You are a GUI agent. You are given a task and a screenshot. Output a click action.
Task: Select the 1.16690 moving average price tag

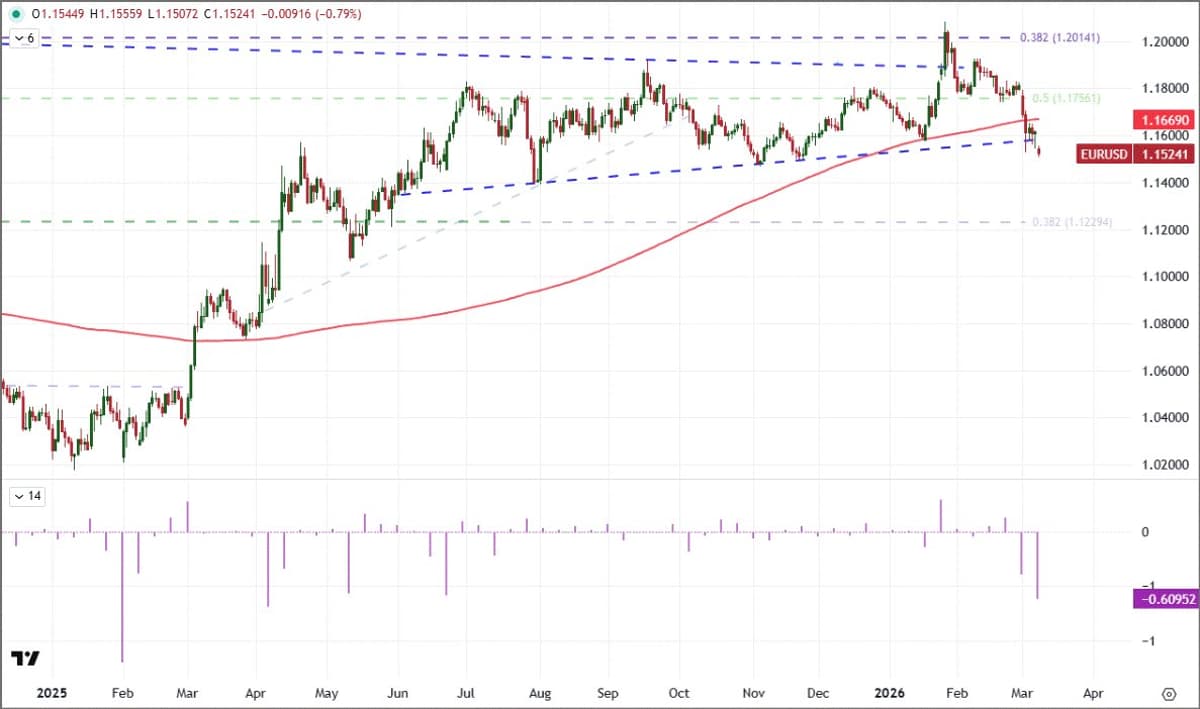1161,119
